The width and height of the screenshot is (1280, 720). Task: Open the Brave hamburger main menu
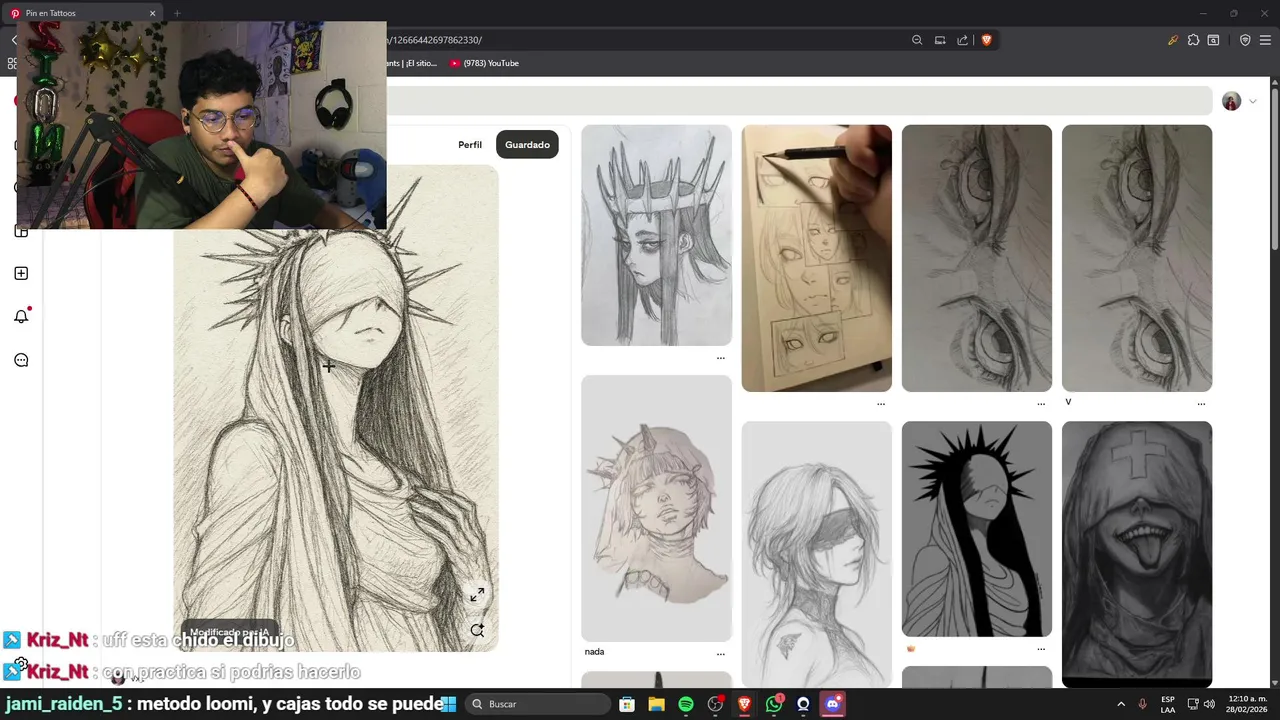coord(1265,40)
